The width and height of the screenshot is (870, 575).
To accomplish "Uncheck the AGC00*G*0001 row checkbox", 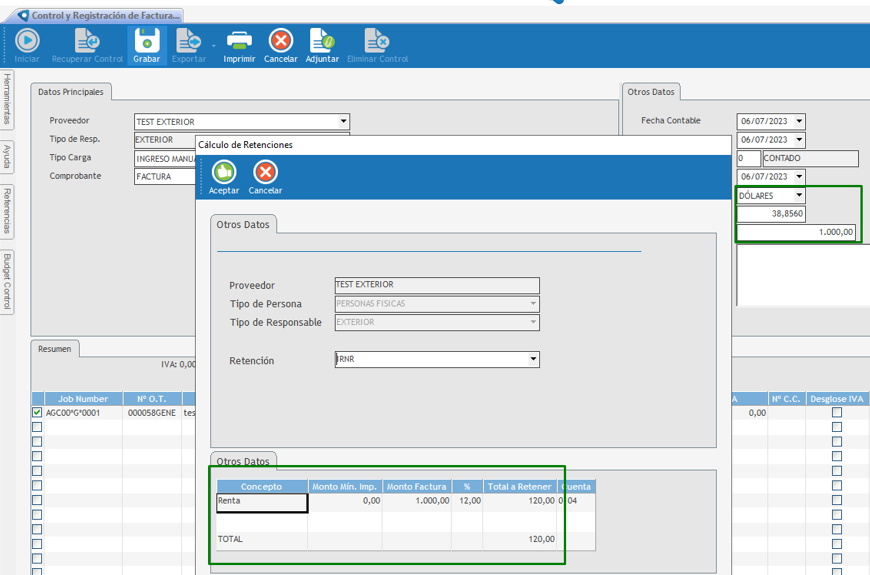I will [x=37, y=412].
